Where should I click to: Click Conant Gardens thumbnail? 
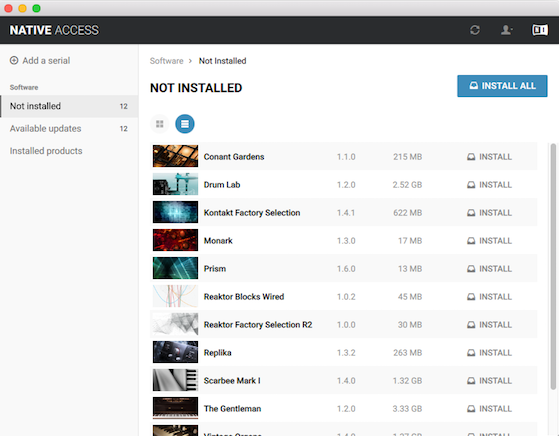(x=175, y=156)
